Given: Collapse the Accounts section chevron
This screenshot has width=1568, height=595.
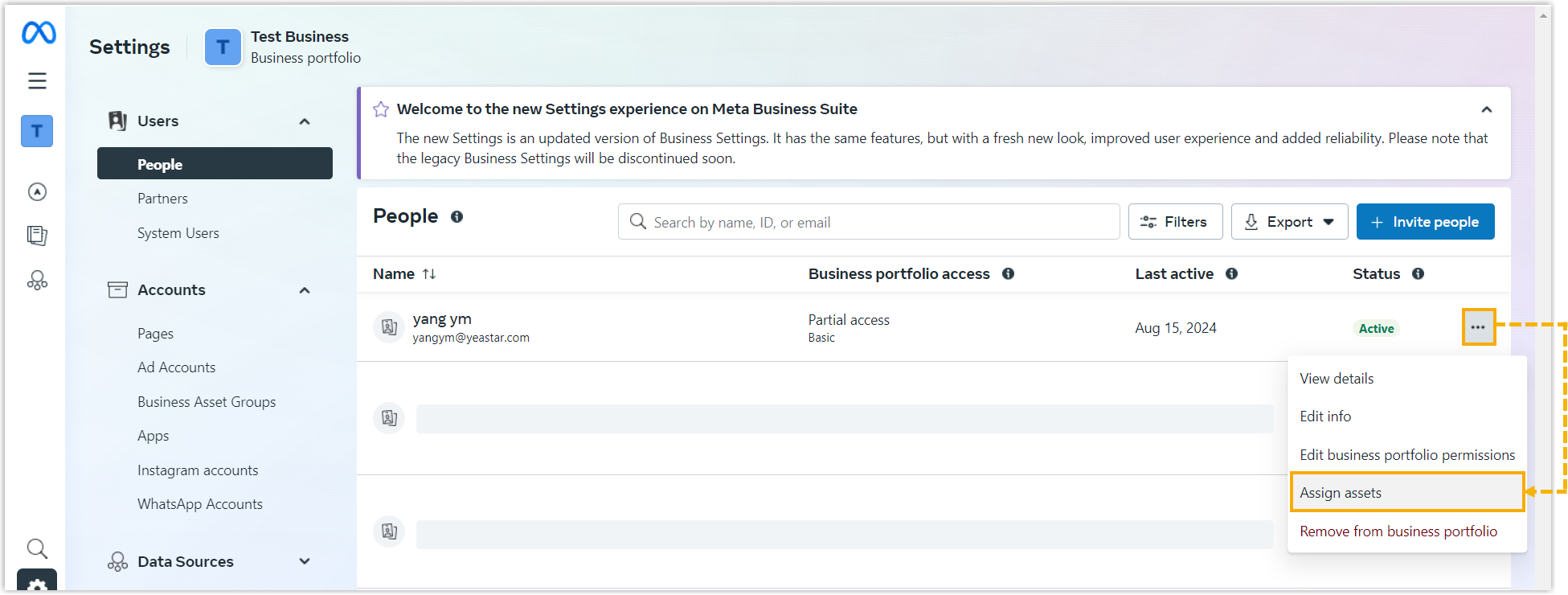Looking at the screenshot, I should click(305, 290).
